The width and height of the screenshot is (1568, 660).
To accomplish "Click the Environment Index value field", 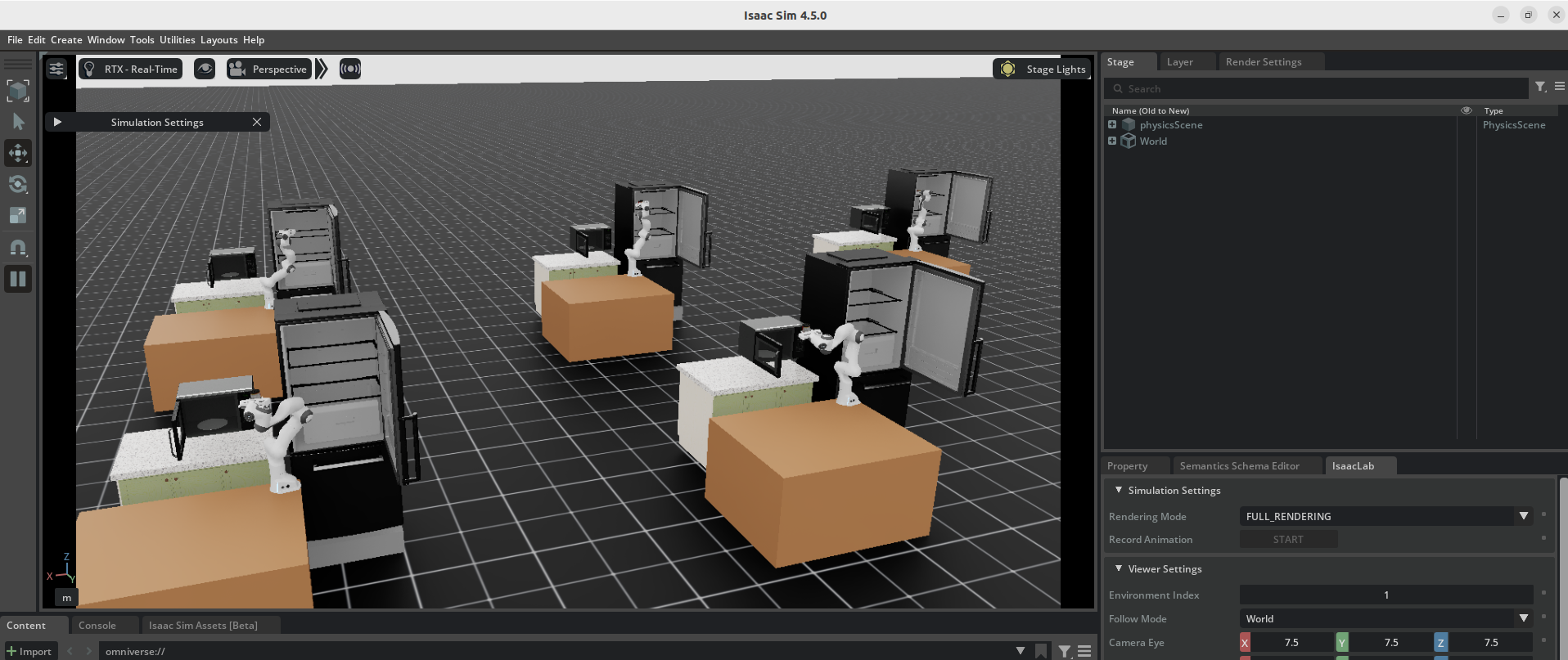I will pyautogui.click(x=1386, y=595).
